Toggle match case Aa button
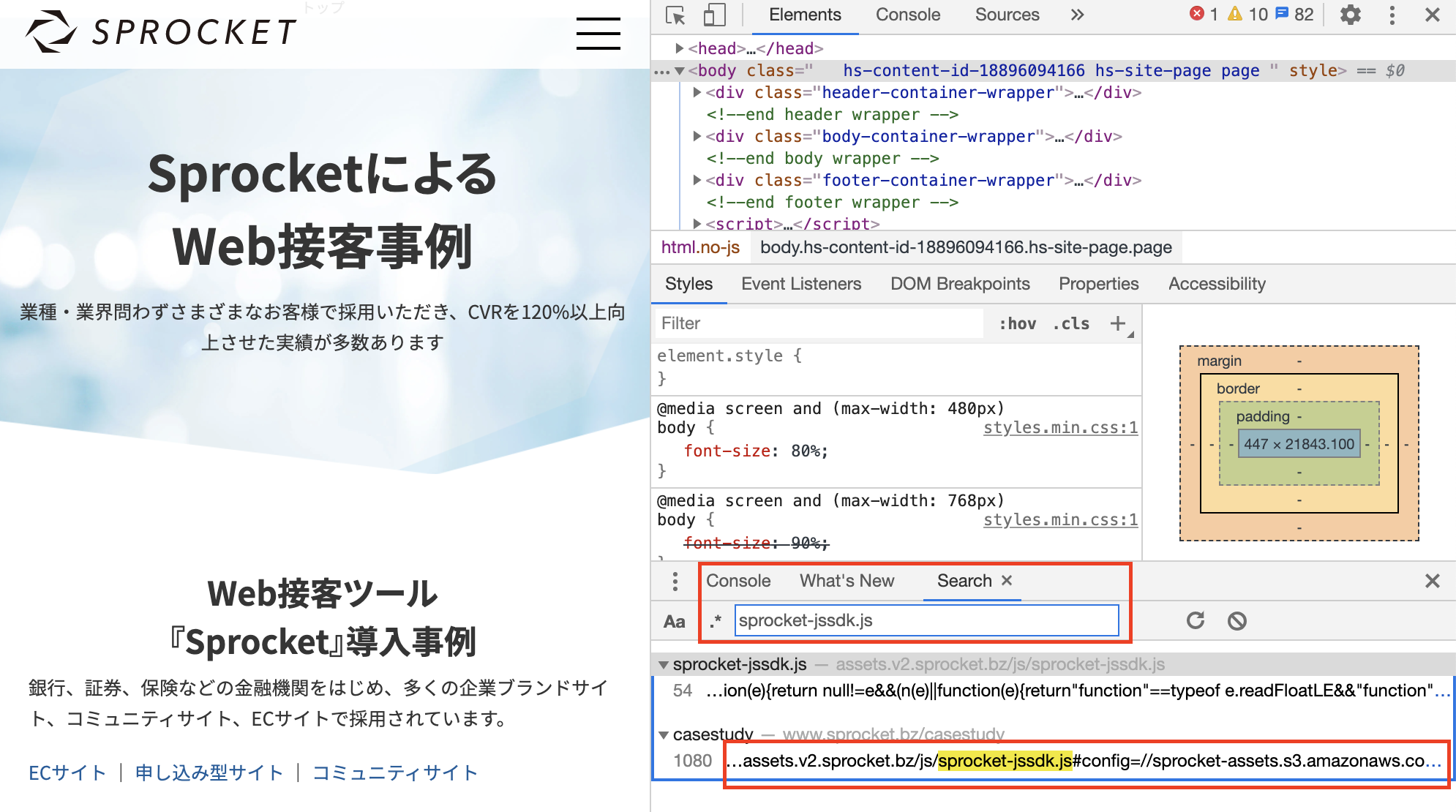 point(674,621)
